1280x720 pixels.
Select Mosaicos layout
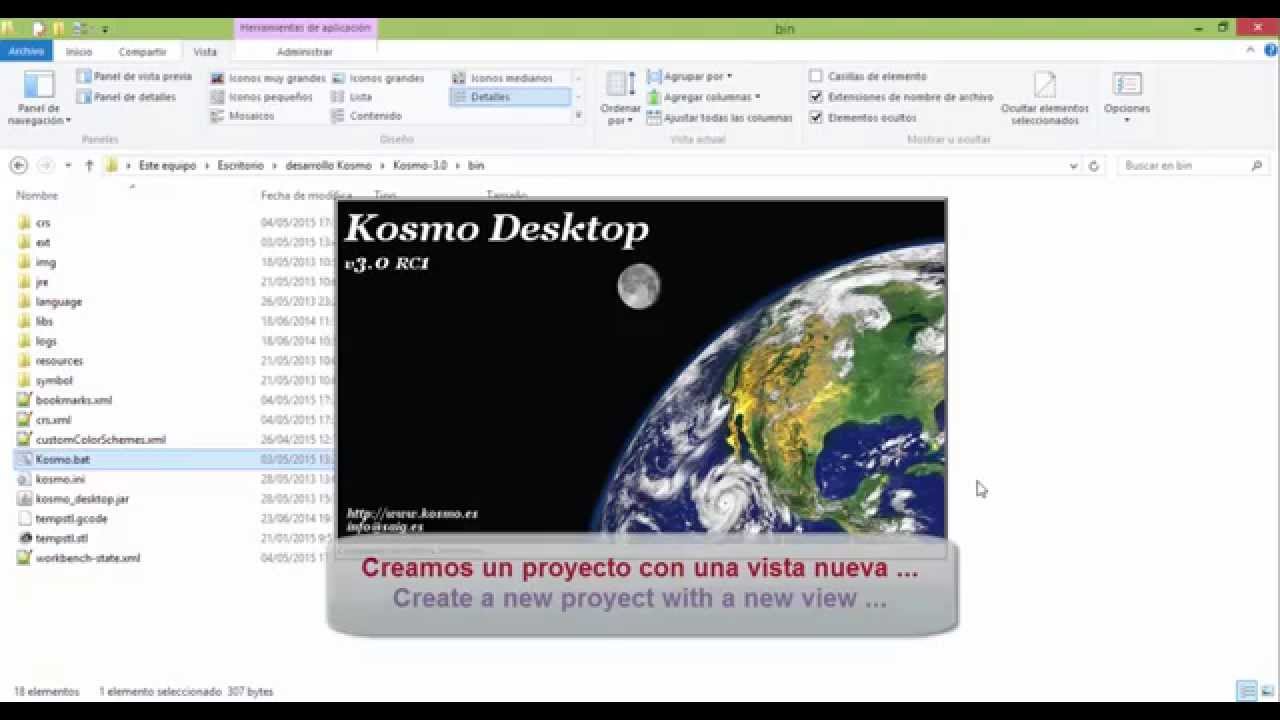tap(243, 116)
